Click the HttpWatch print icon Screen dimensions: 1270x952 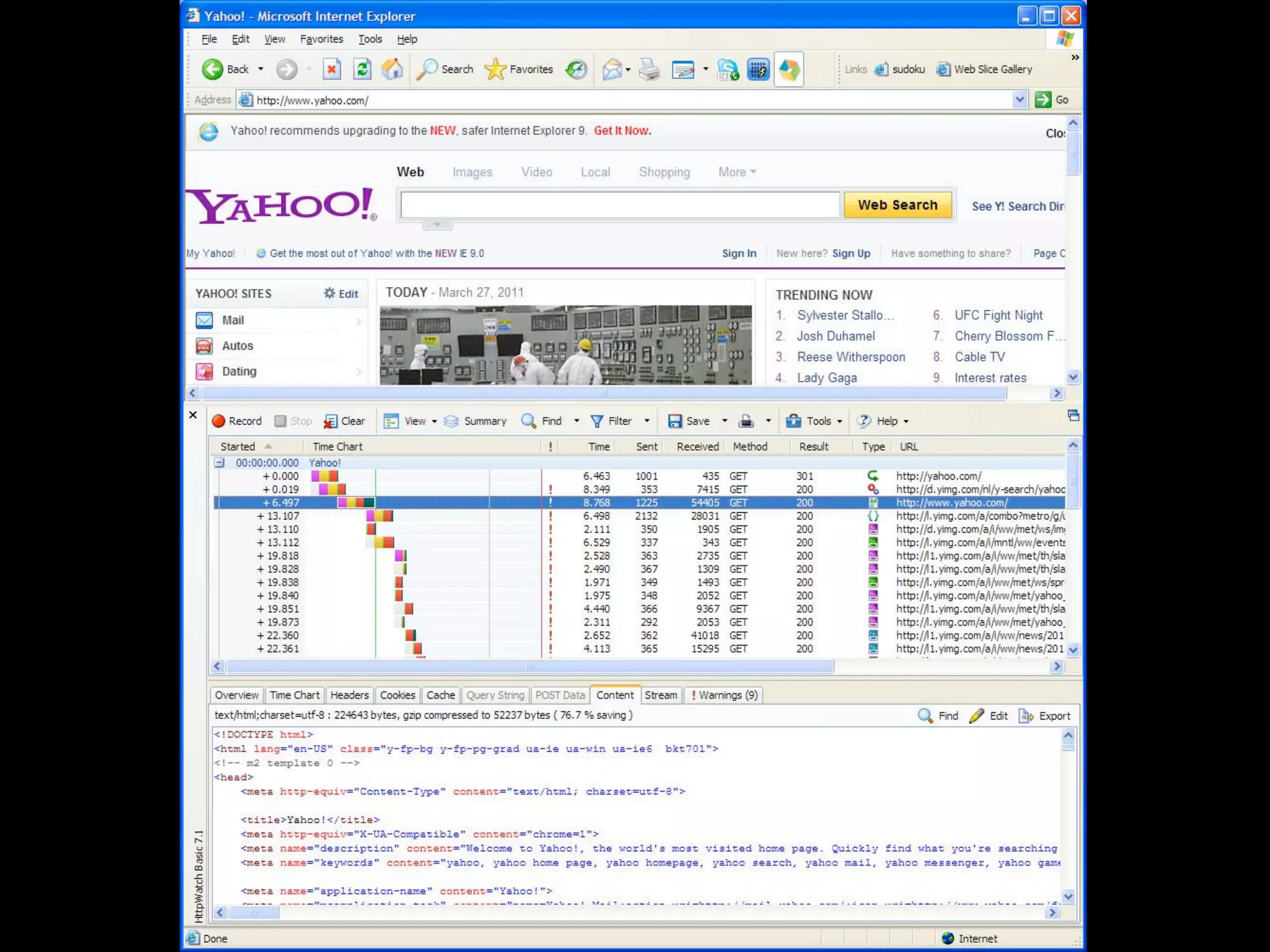[746, 421]
